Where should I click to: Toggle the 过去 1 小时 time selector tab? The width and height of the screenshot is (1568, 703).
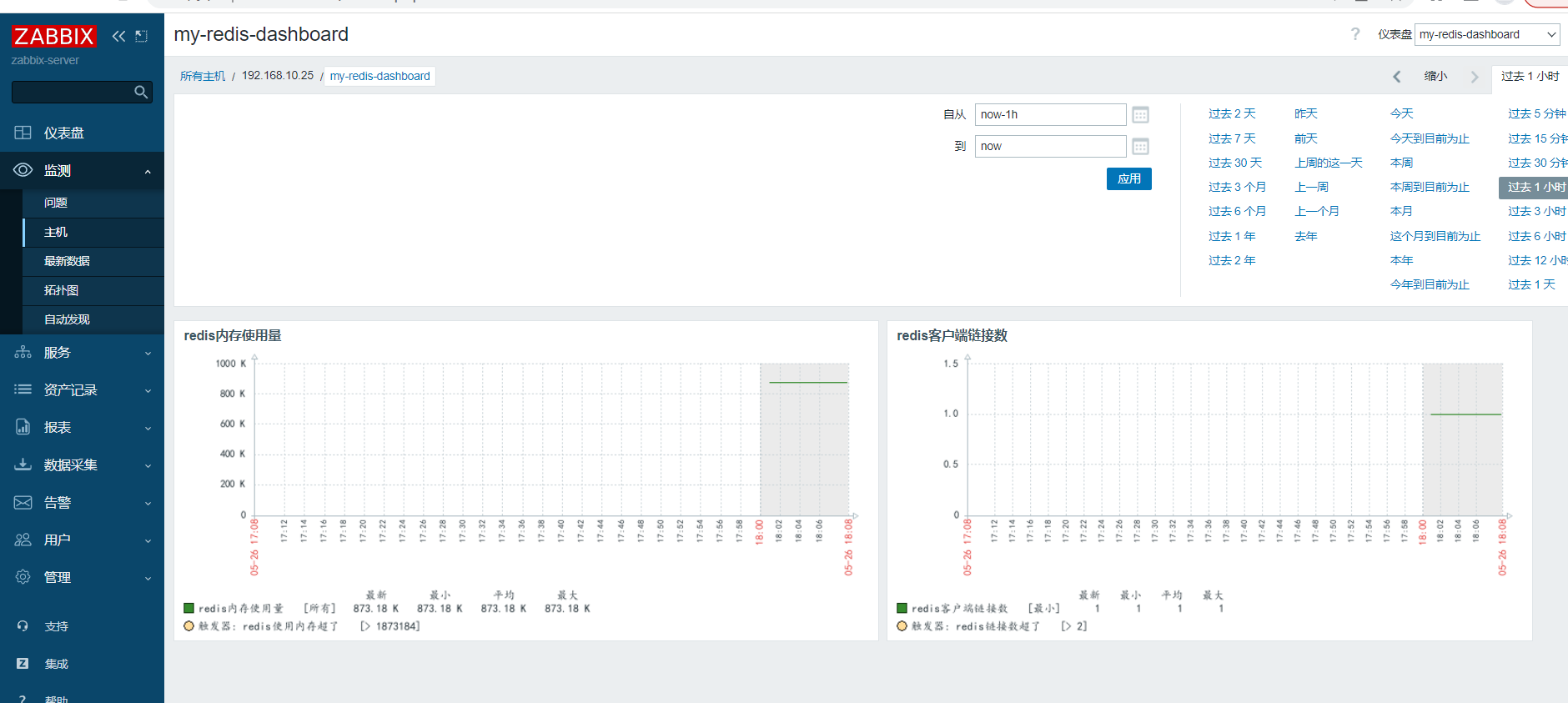coord(1530,76)
